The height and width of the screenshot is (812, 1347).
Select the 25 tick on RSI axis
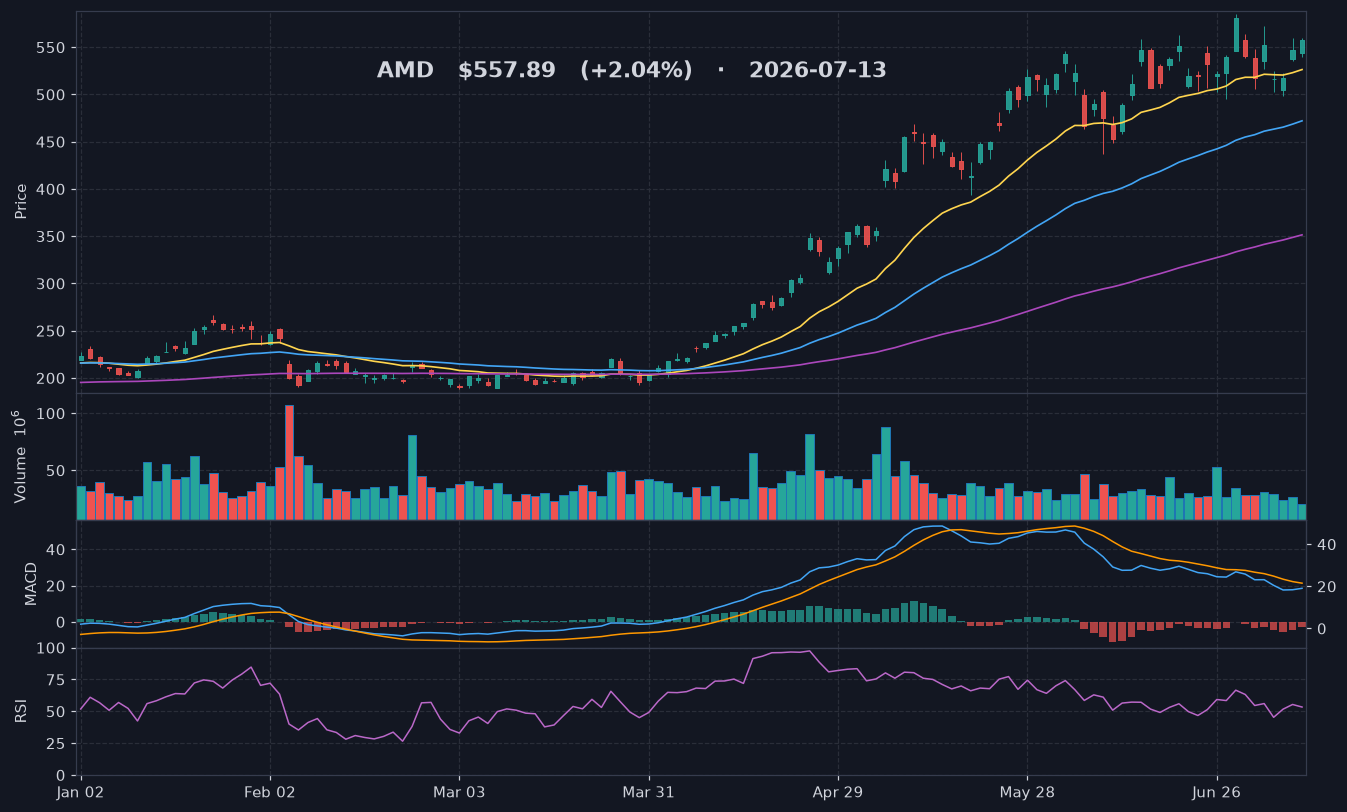click(56, 744)
